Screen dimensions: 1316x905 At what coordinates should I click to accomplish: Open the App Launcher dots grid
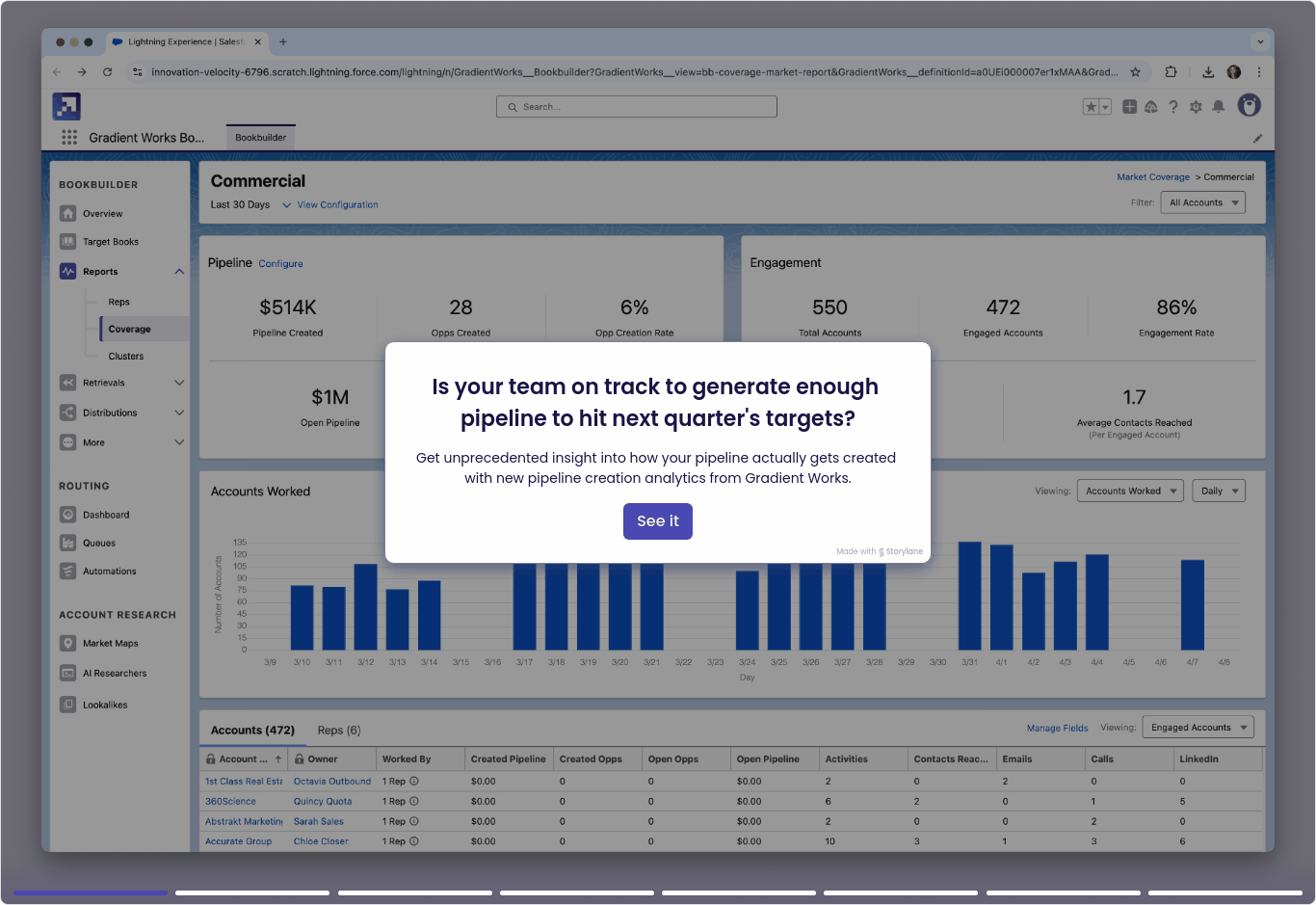tap(69, 138)
